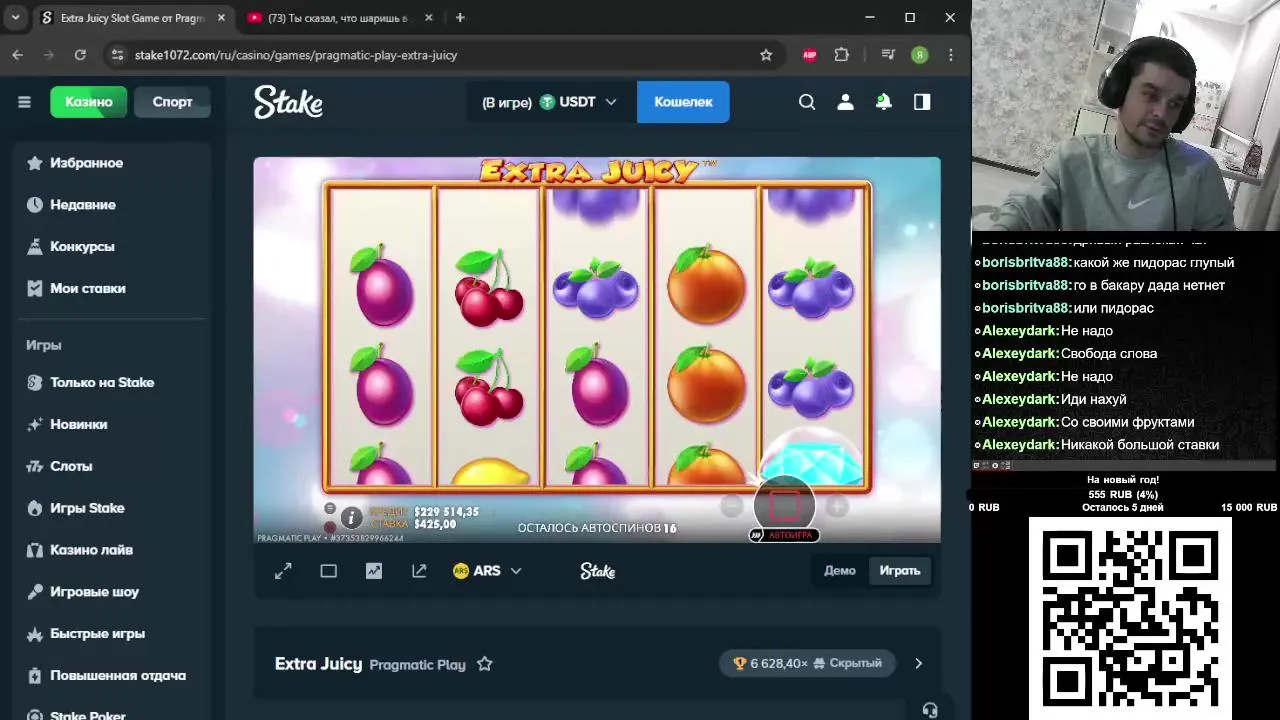Viewport: 1280px width, 720px height.
Task: Click the Слоты icon in sidebar
Action: click(x=35, y=466)
